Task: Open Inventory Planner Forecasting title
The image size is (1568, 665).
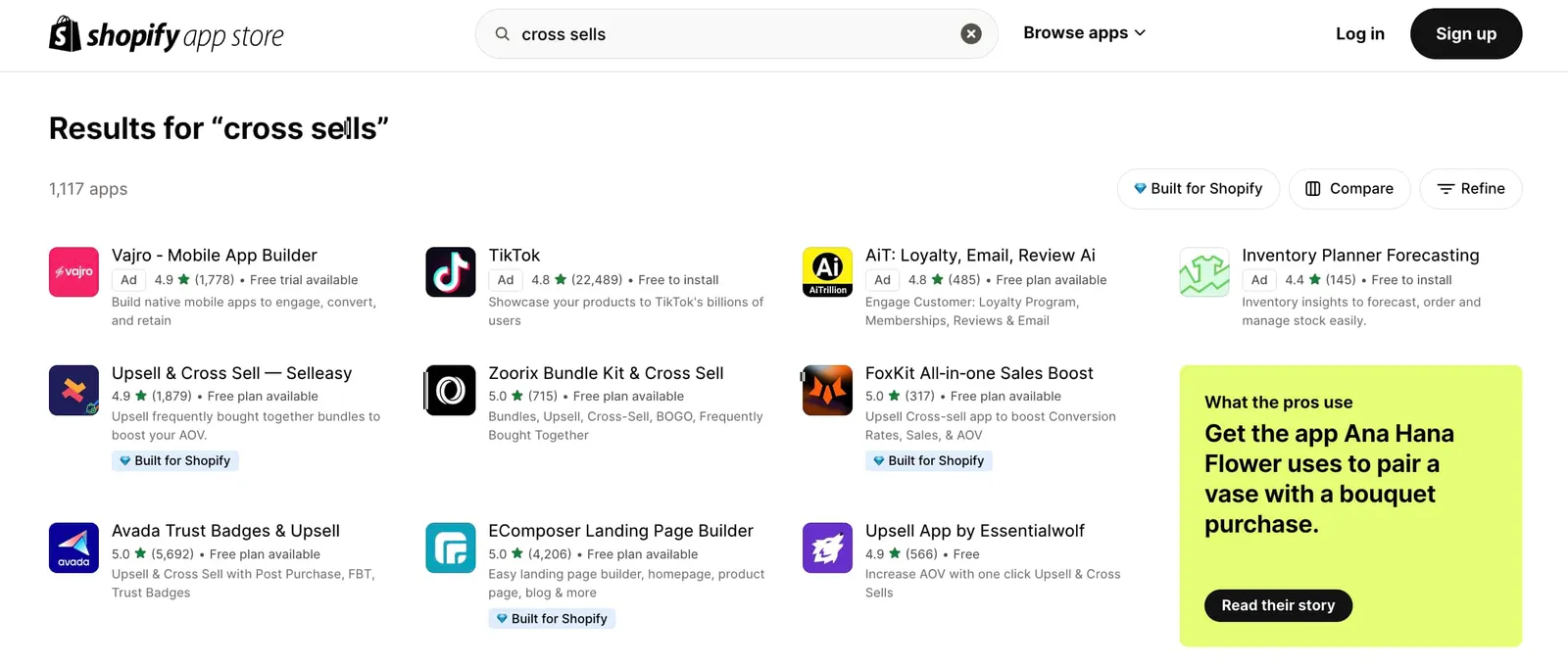Action: pyautogui.click(x=1360, y=256)
